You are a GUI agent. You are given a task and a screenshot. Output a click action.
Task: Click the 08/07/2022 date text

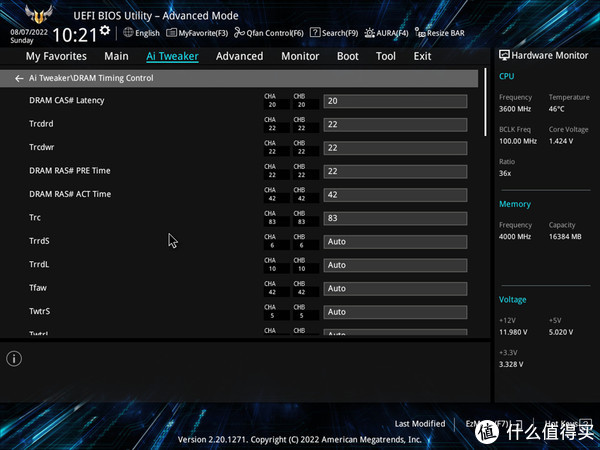tap(29, 32)
